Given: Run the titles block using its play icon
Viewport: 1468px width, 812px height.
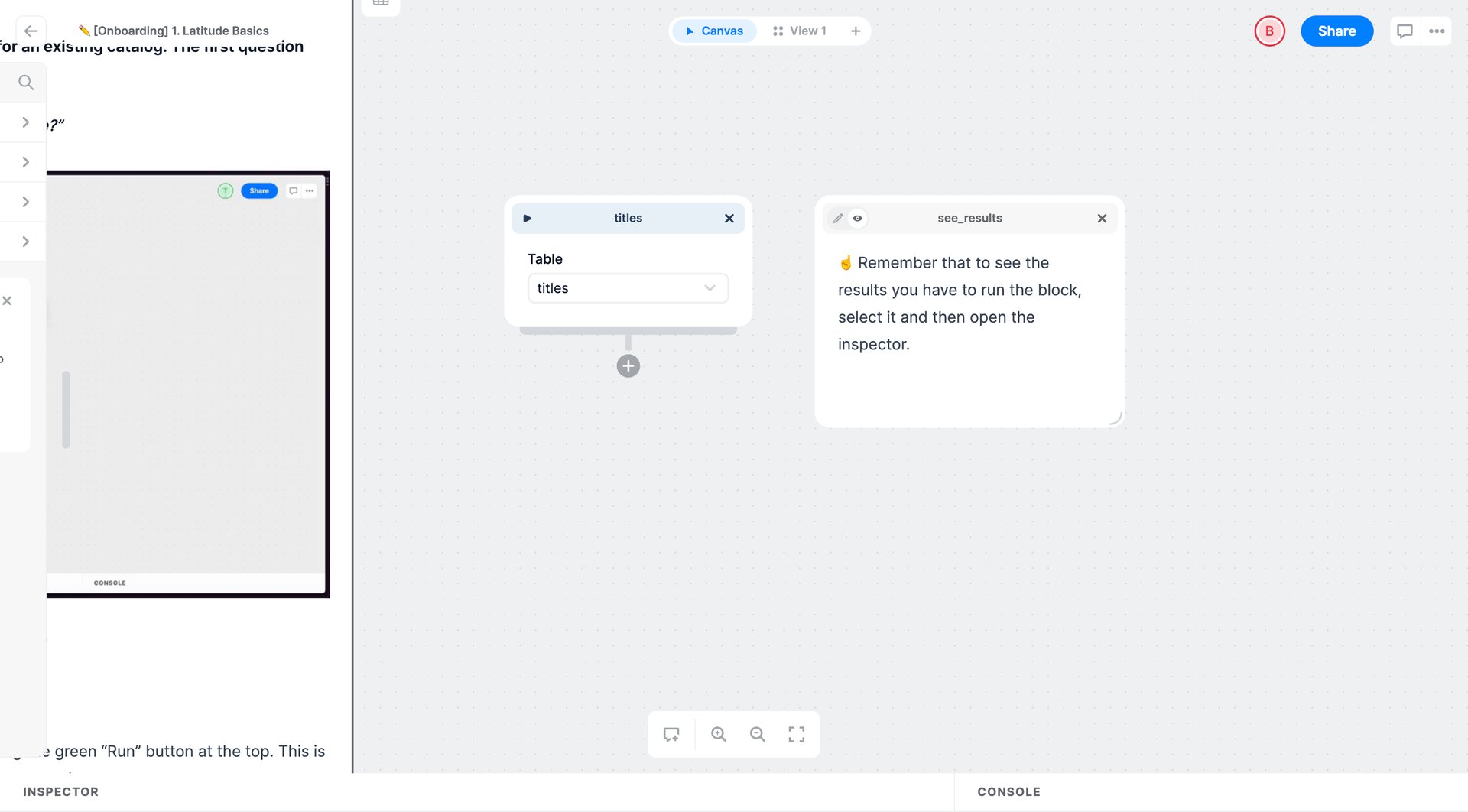Looking at the screenshot, I should coord(528,218).
